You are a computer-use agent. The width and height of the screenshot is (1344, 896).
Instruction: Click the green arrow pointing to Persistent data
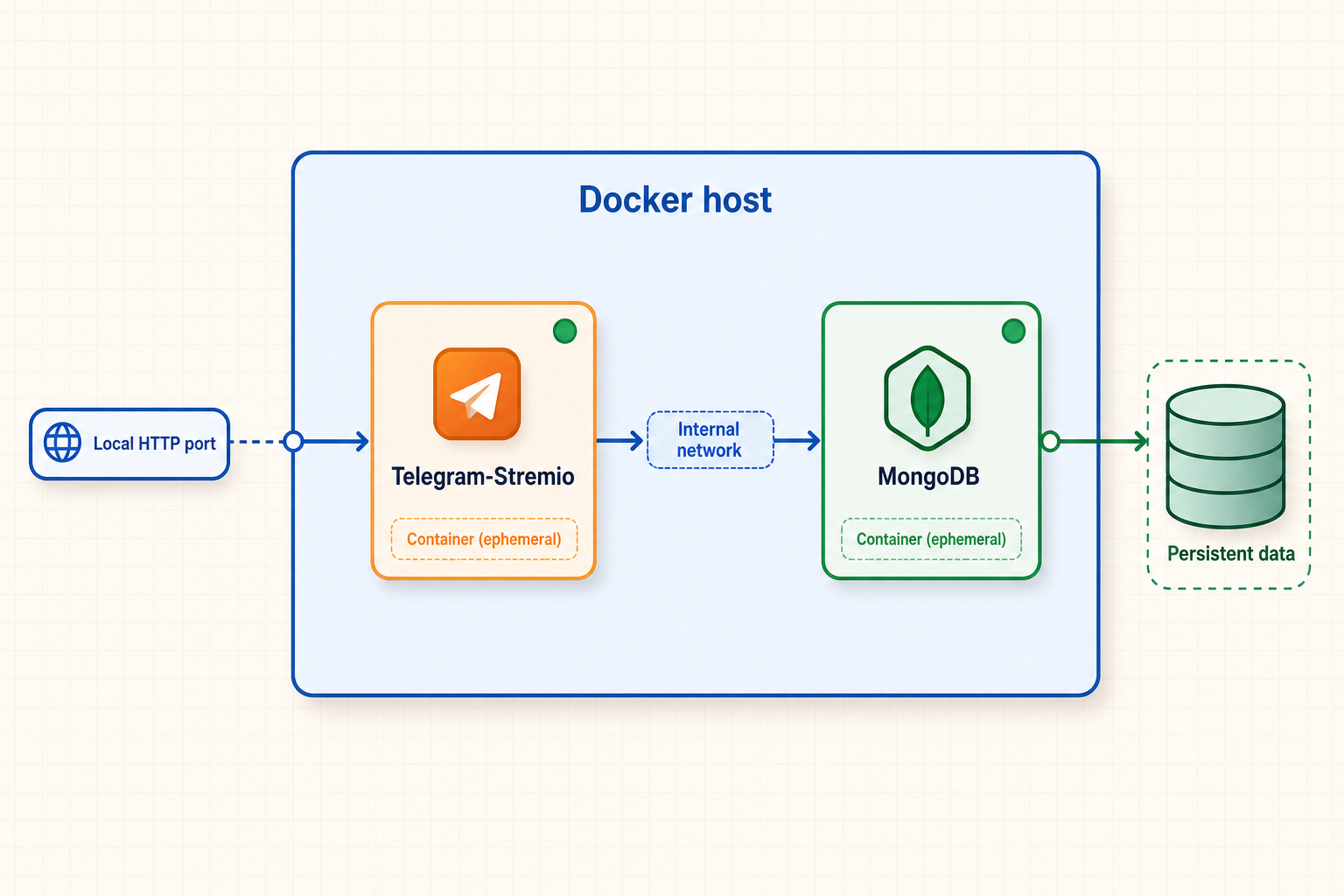(1104, 441)
